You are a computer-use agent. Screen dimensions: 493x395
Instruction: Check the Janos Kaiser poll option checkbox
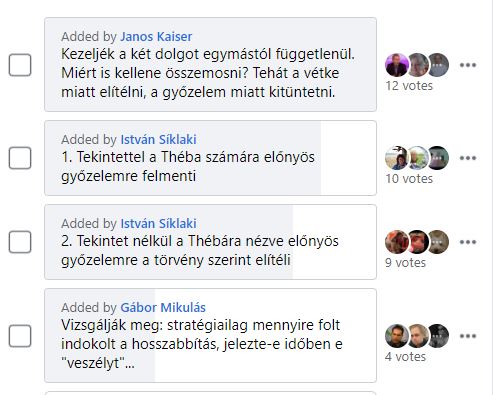click(x=20, y=65)
